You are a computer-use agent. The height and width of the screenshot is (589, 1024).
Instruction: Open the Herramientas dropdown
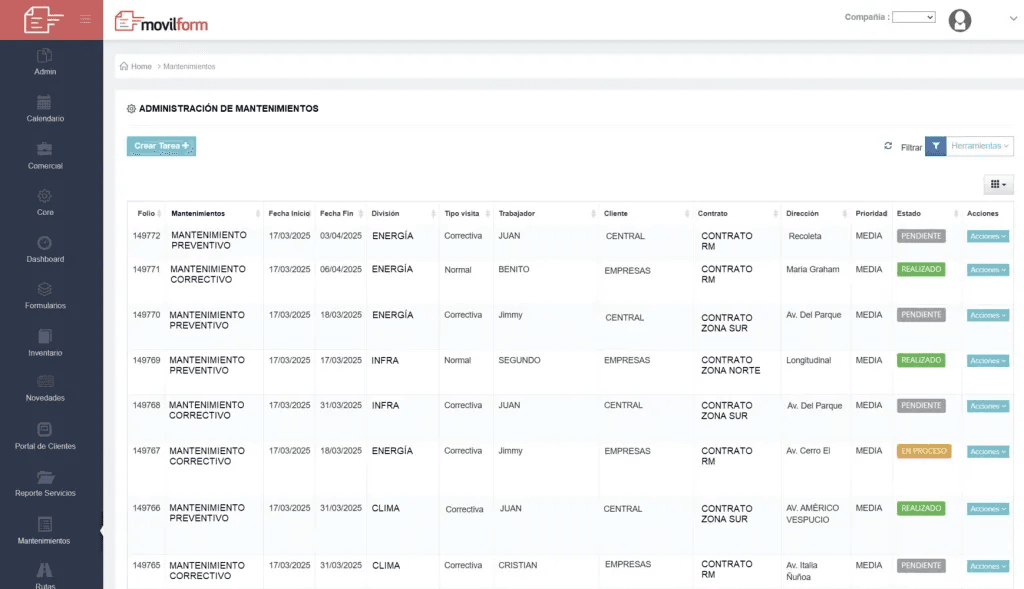point(980,146)
